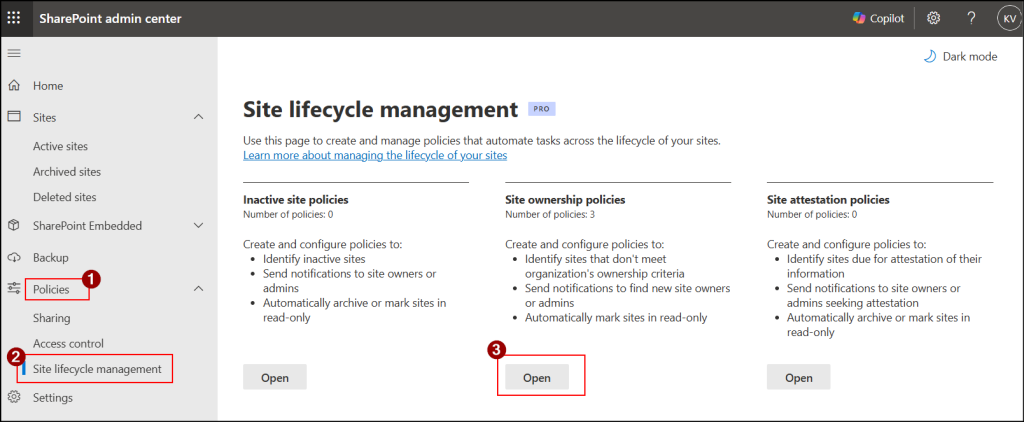Go to Home in navigation
Viewport: 1024px width, 422px height.
click(x=48, y=86)
